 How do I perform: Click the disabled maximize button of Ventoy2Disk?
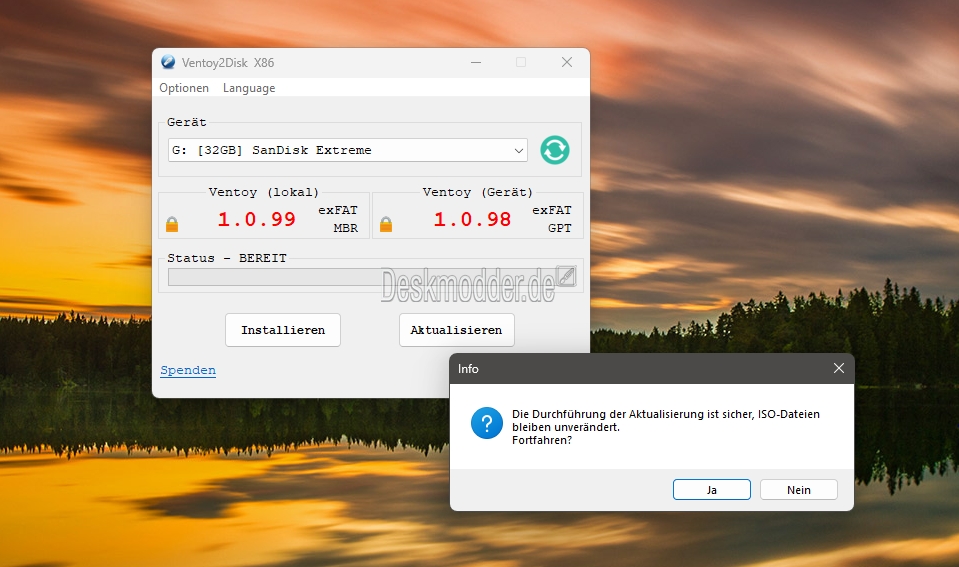[521, 62]
